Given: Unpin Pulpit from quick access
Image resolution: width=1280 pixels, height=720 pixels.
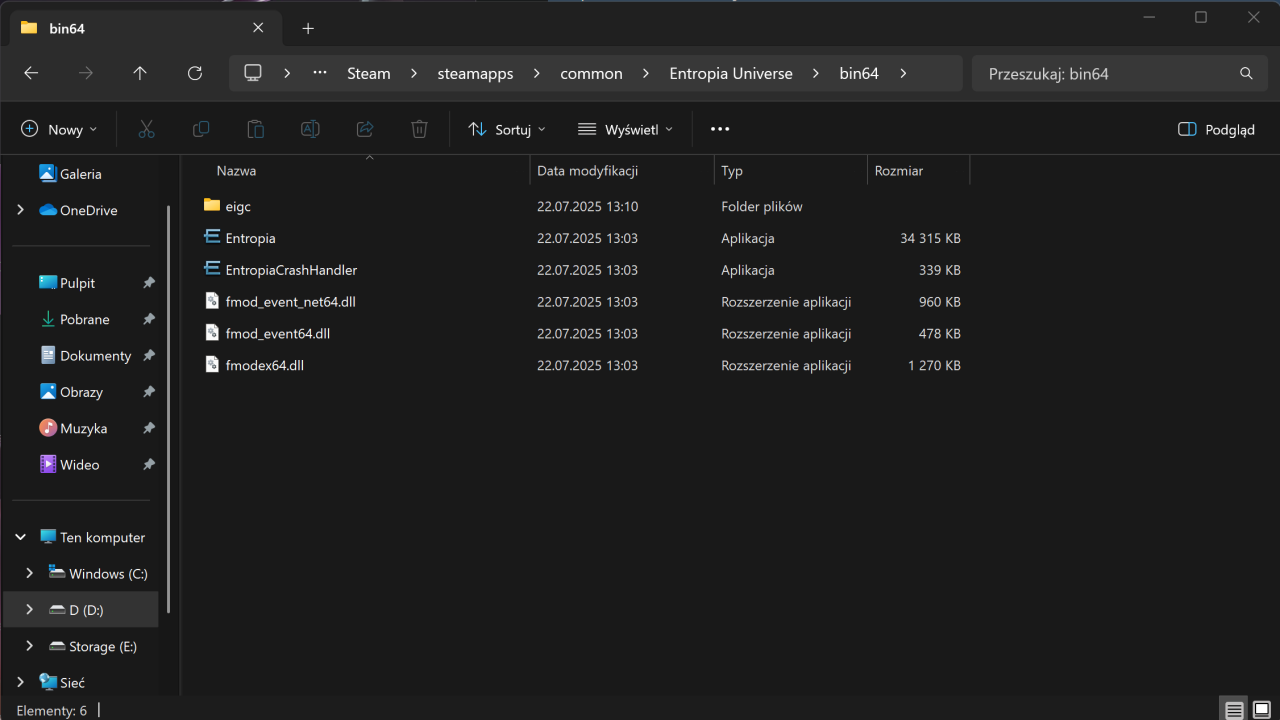Looking at the screenshot, I should point(149,283).
